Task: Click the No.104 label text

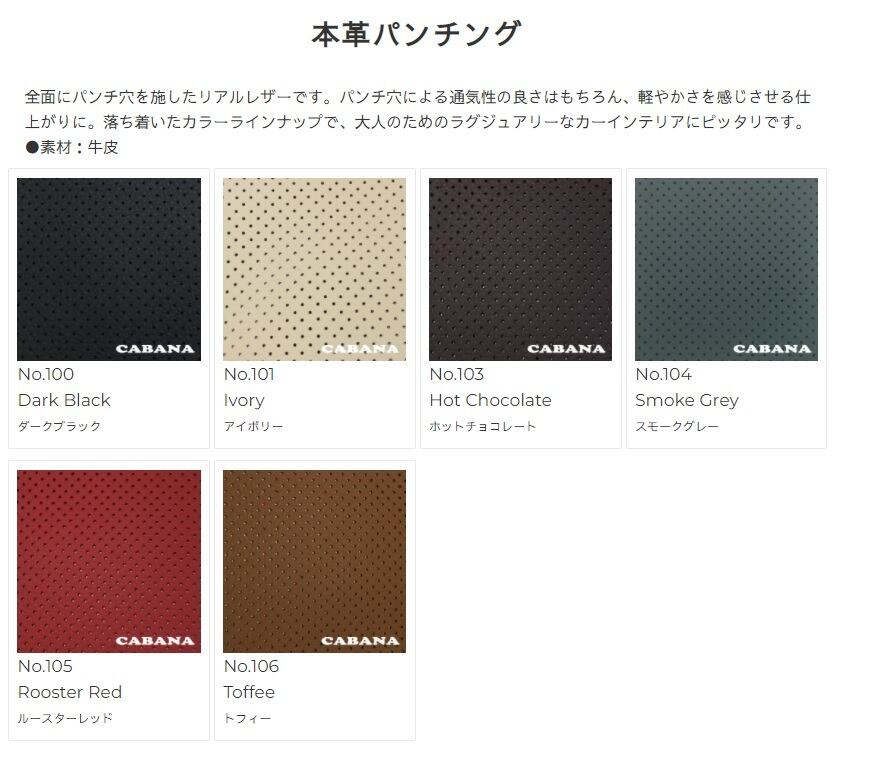Action: pyautogui.click(x=663, y=374)
